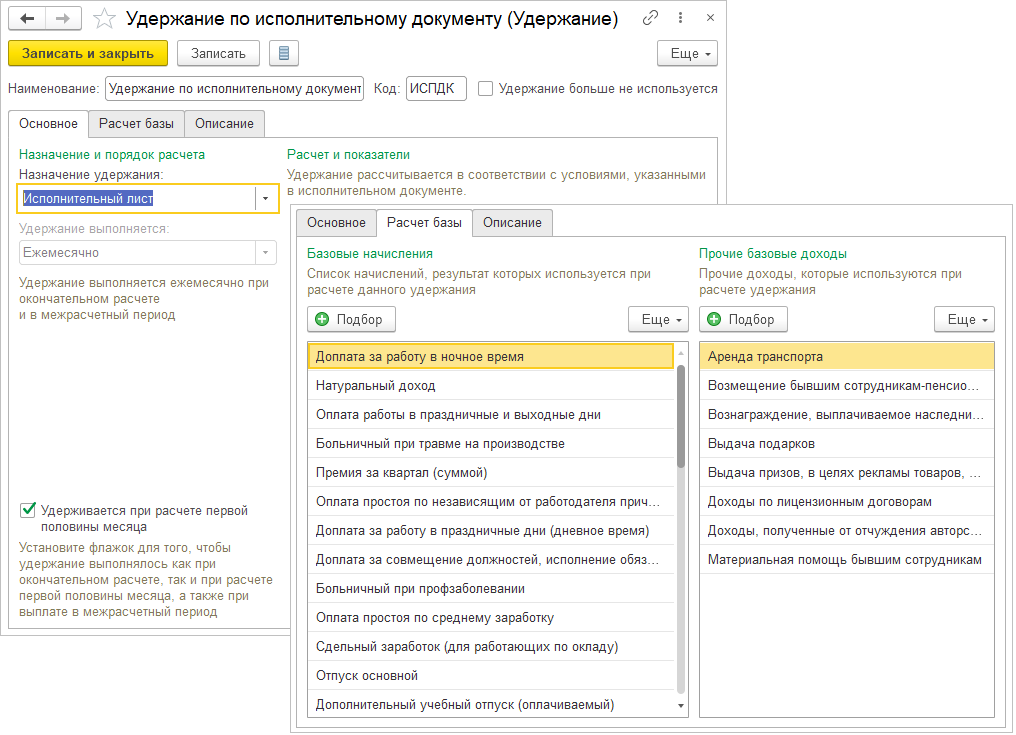
Task: Open 'Расчет базы' tab in main window
Action: tap(136, 124)
